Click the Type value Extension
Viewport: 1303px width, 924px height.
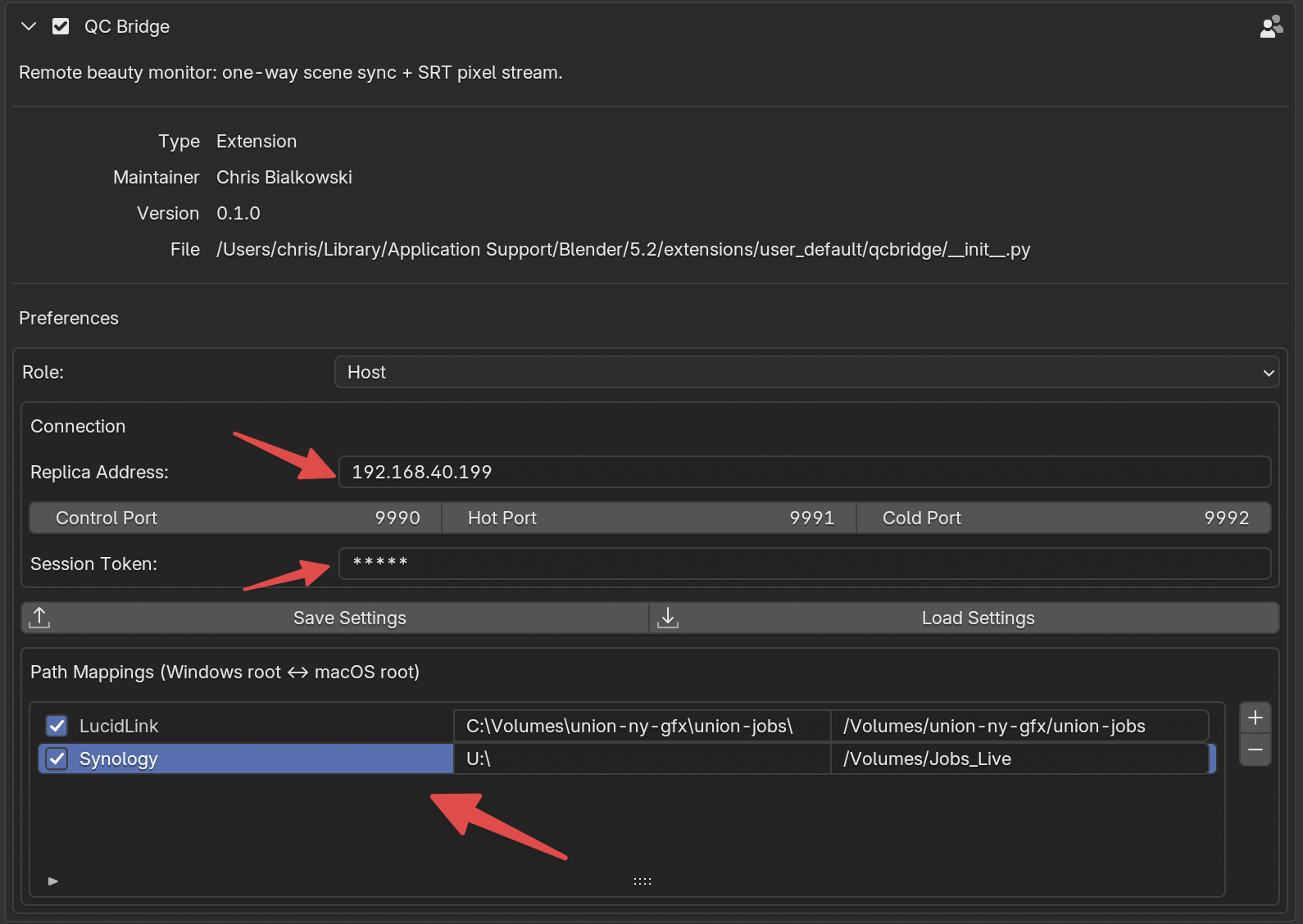[x=257, y=141]
